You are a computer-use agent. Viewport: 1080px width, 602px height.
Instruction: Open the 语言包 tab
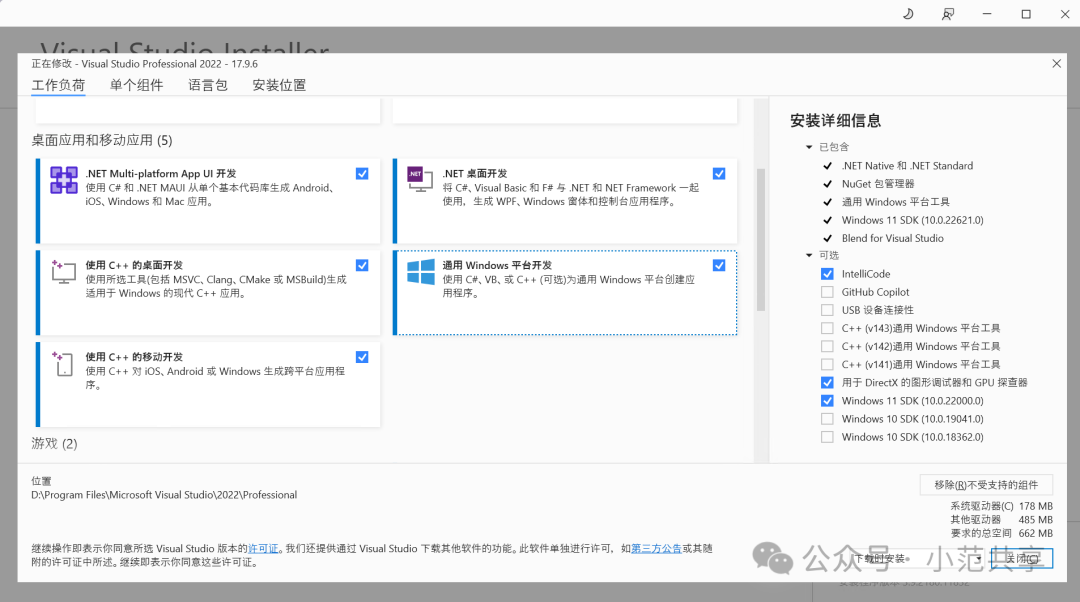207,85
